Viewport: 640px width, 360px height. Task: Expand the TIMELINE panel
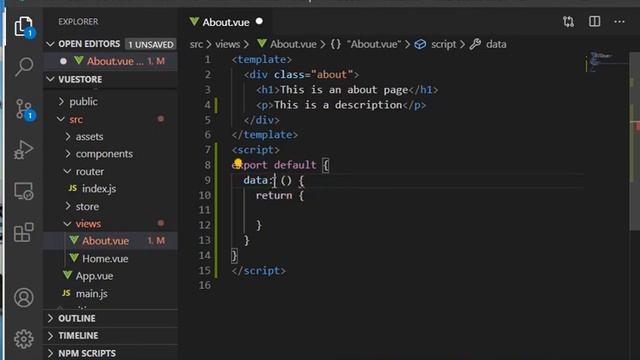click(x=110, y=336)
